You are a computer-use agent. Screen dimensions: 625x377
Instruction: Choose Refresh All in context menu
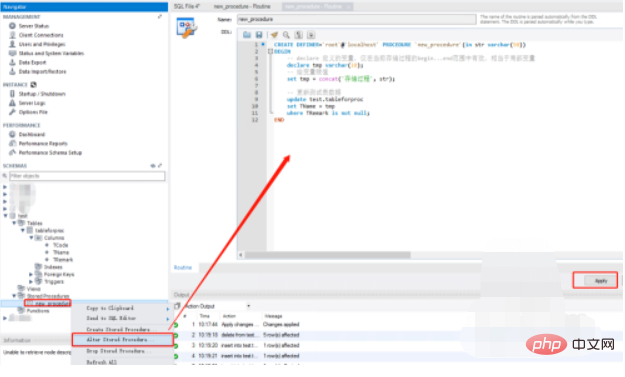[x=102, y=362]
